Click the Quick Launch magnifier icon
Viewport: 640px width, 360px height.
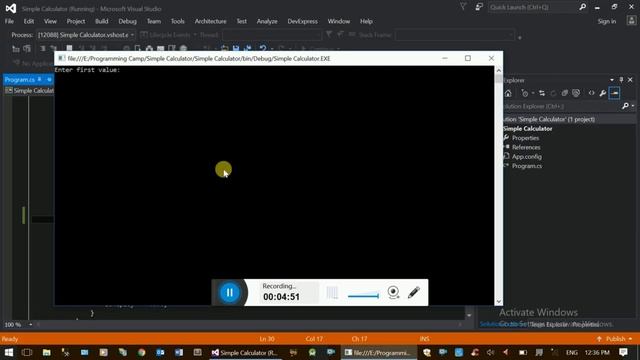click(x=582, y=7)
